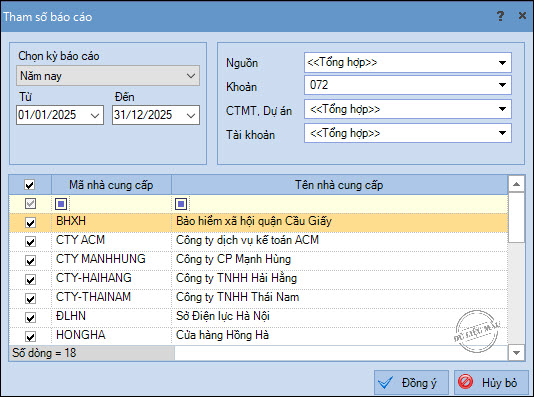Sort by Mã nhà cung cấp column header

[x=111, y=185]
